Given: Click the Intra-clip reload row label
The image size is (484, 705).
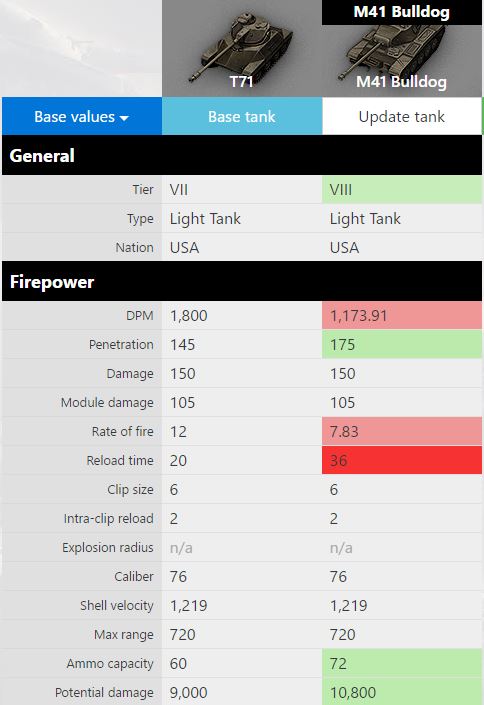Looking at the screenshot, I should point(108,518).
